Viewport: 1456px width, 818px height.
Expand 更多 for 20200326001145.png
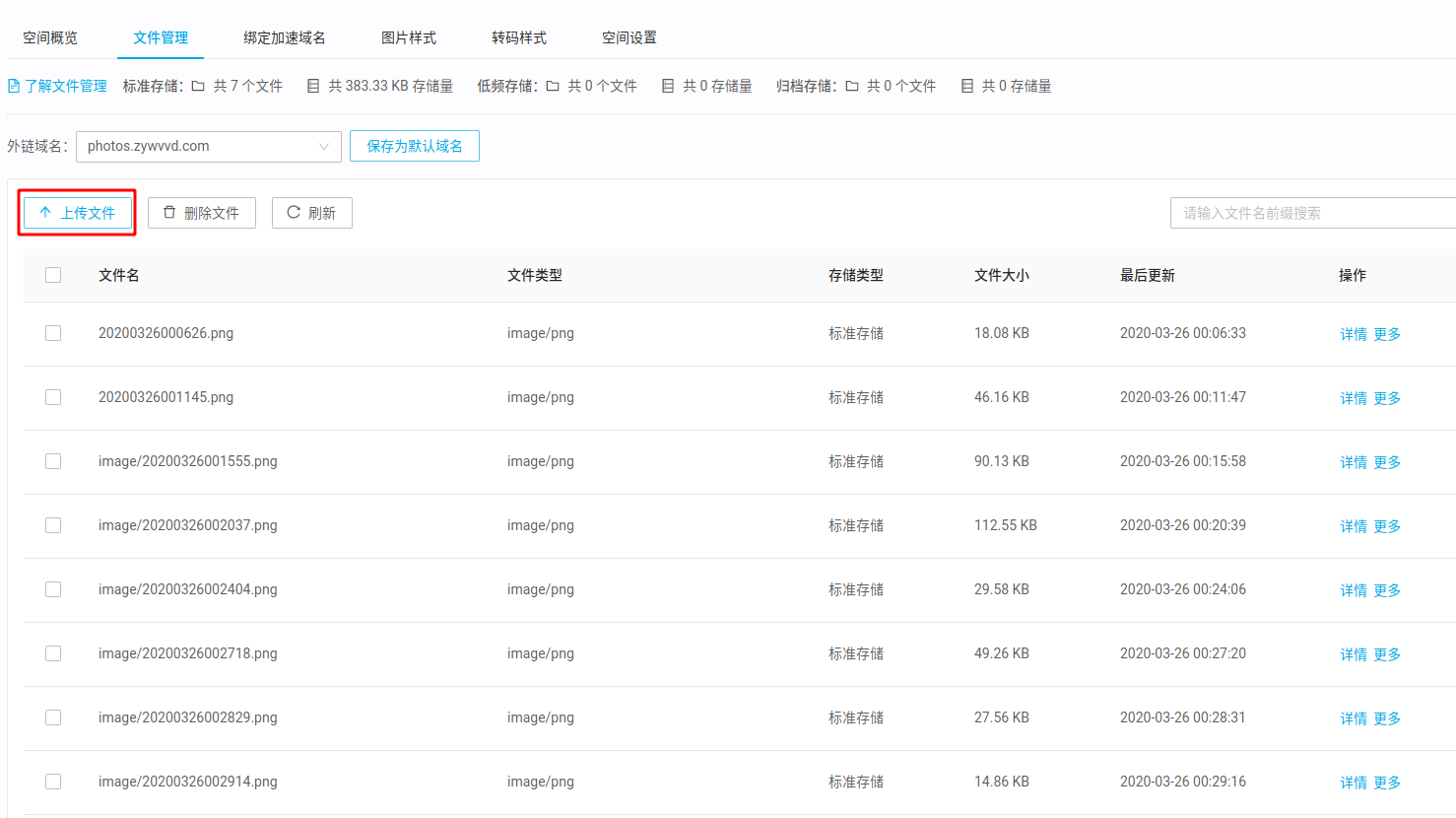[x=1387, y=398]
